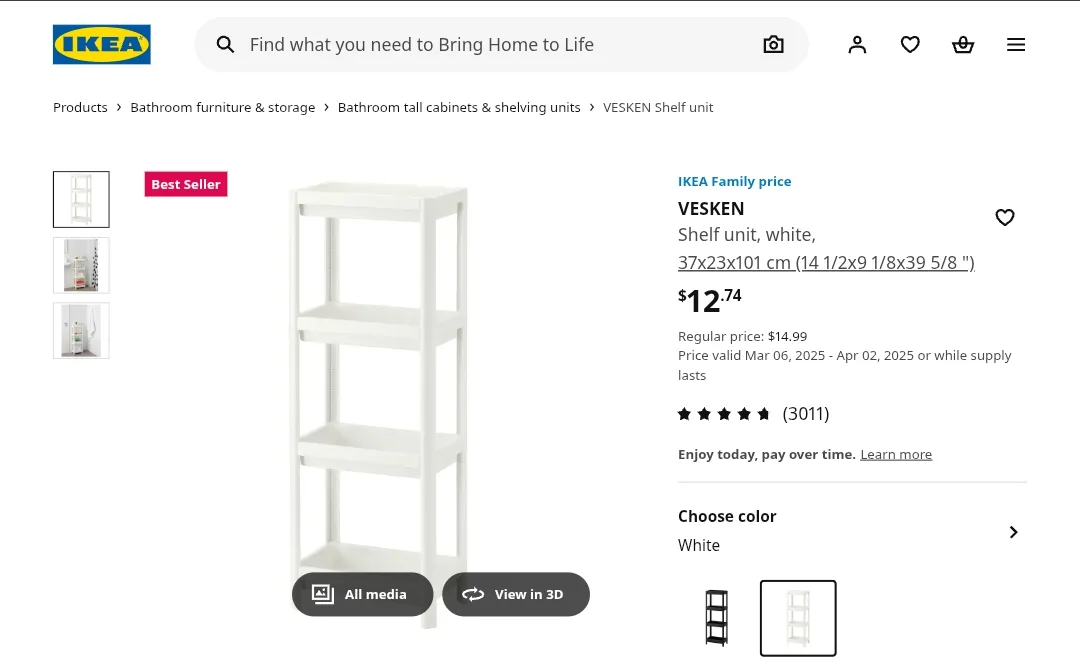This screenshot has height=669, width=1080.
Task: Open the All media viewer
Action: tap(362, 594)
